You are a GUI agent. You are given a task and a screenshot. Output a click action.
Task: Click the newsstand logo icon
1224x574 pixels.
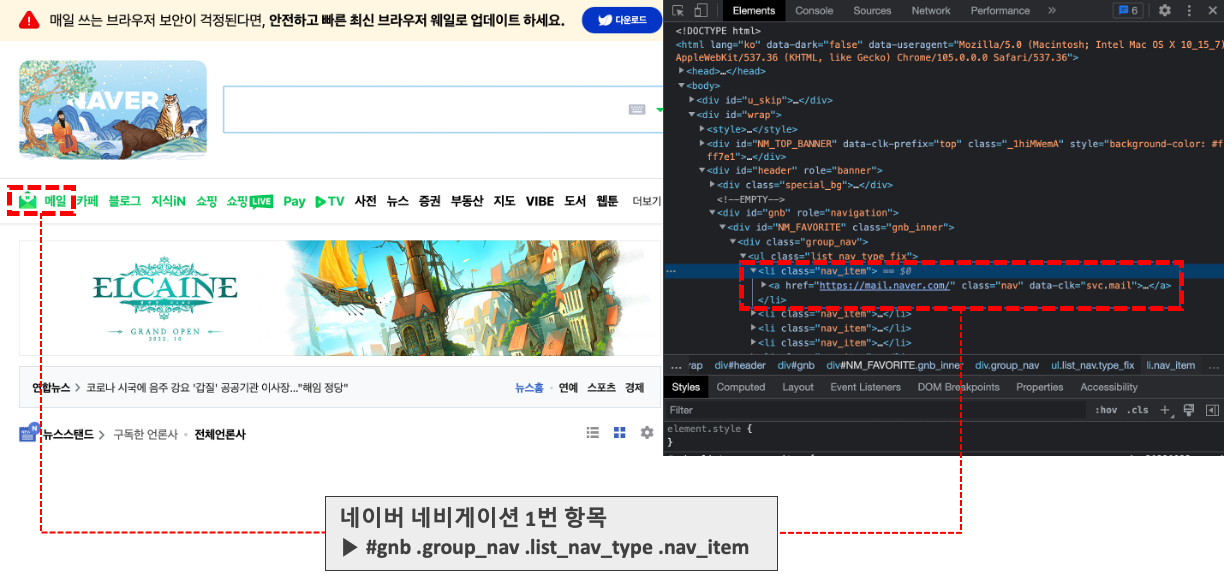click(x=28, y=433)
